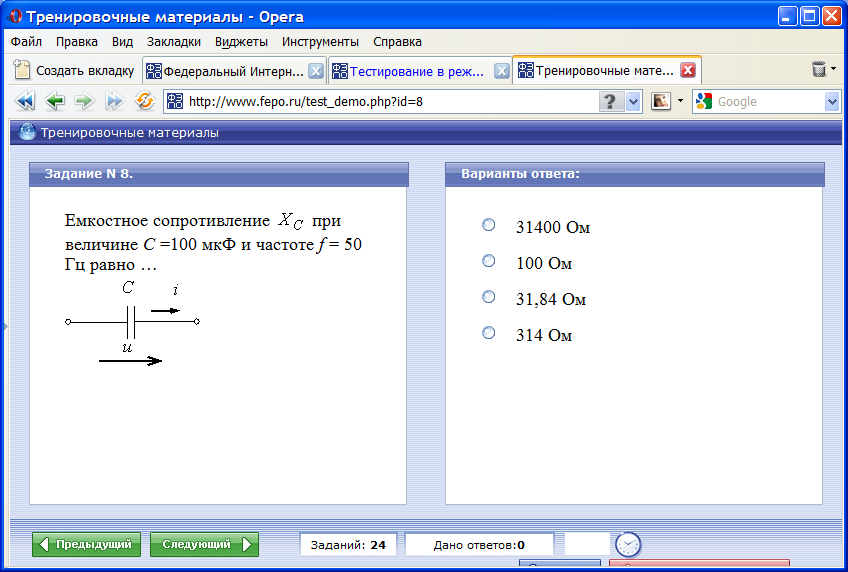Close the Тестирование в реж... tab
This screenshot has width=848, height=572.
click(x=502, y=71)
